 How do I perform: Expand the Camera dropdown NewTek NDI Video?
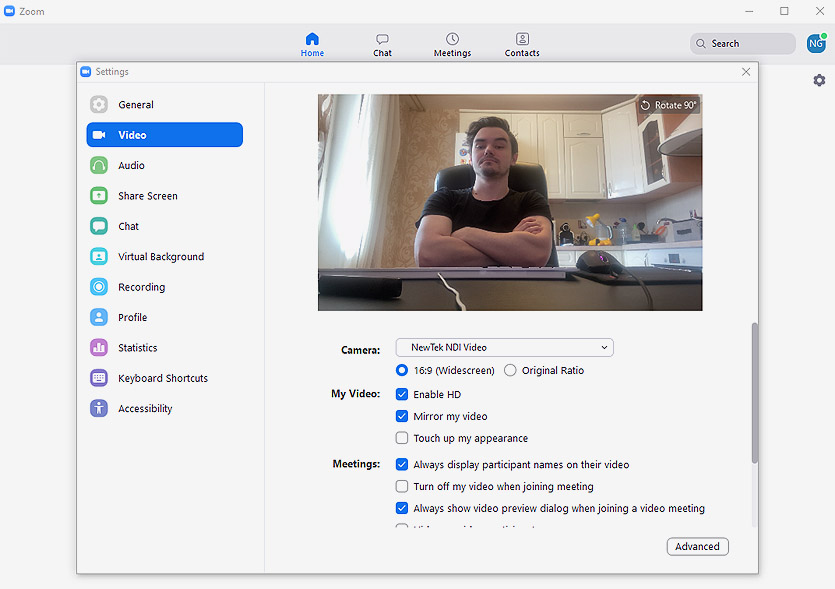coord(504,347)
